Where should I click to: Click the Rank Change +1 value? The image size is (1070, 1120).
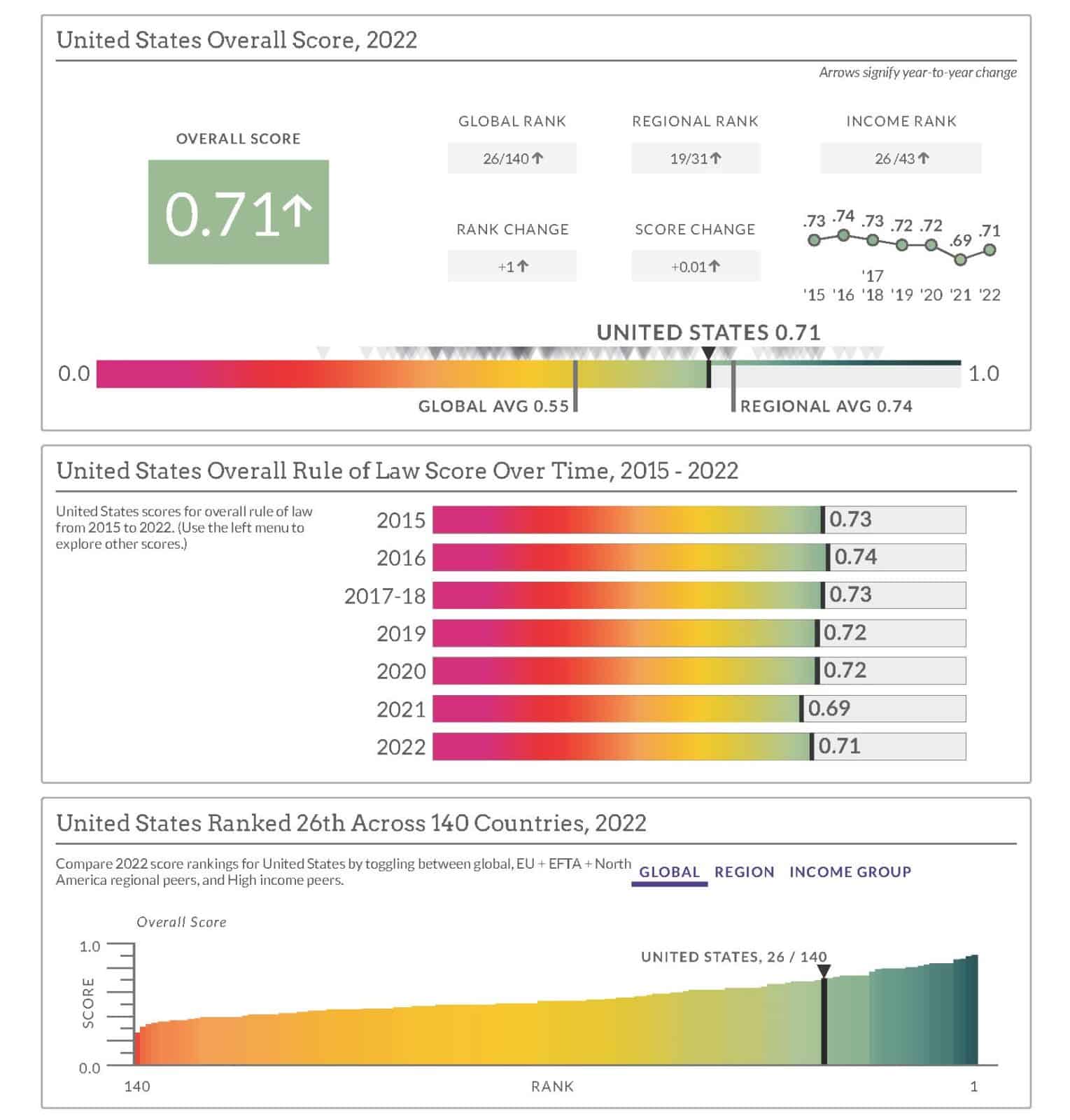point(512,266)
